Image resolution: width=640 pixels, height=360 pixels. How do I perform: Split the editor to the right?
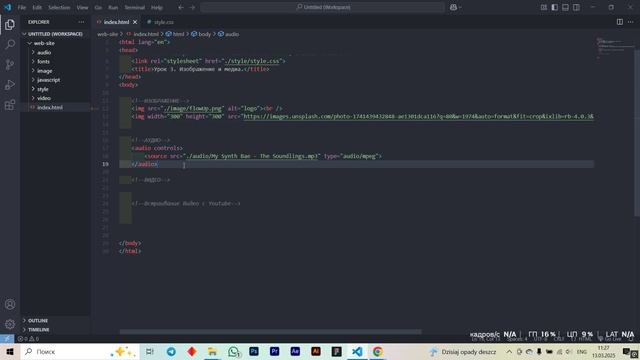[x=620, y=22]
